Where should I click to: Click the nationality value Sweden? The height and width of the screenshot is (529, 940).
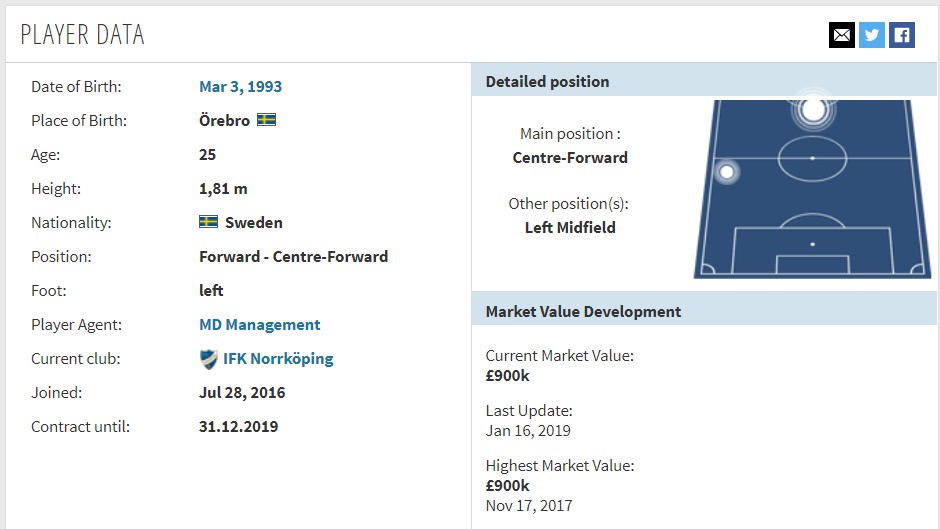pyautogui.click(x=254, y=223)
